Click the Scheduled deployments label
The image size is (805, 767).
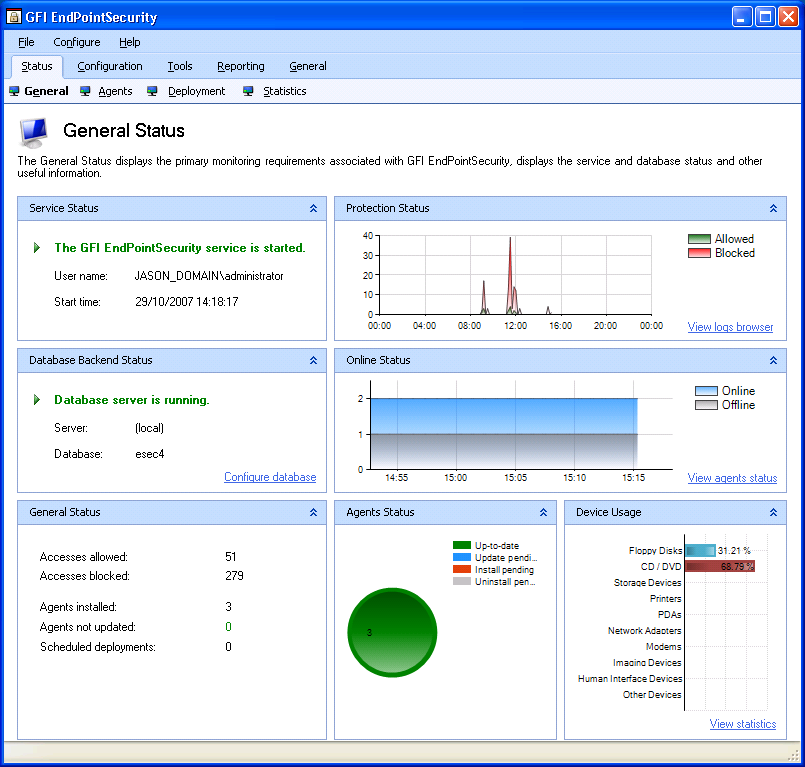coord(98,647)
